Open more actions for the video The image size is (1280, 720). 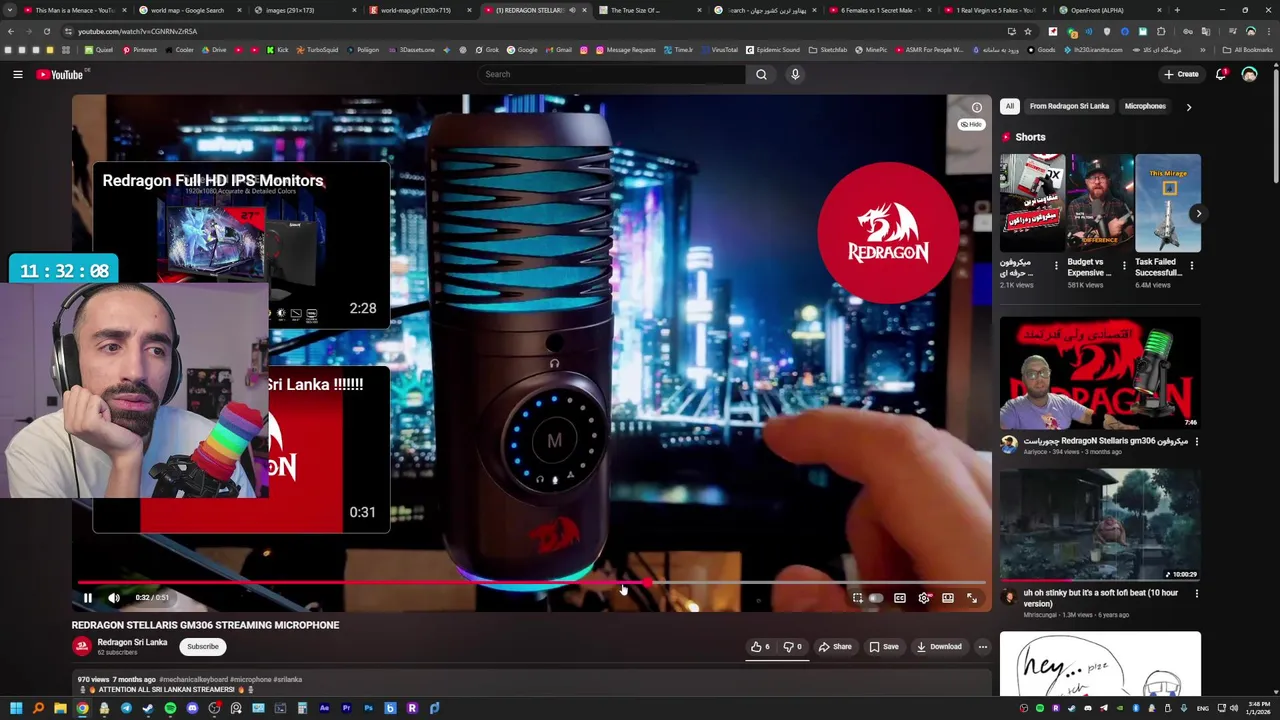[982, 647]
